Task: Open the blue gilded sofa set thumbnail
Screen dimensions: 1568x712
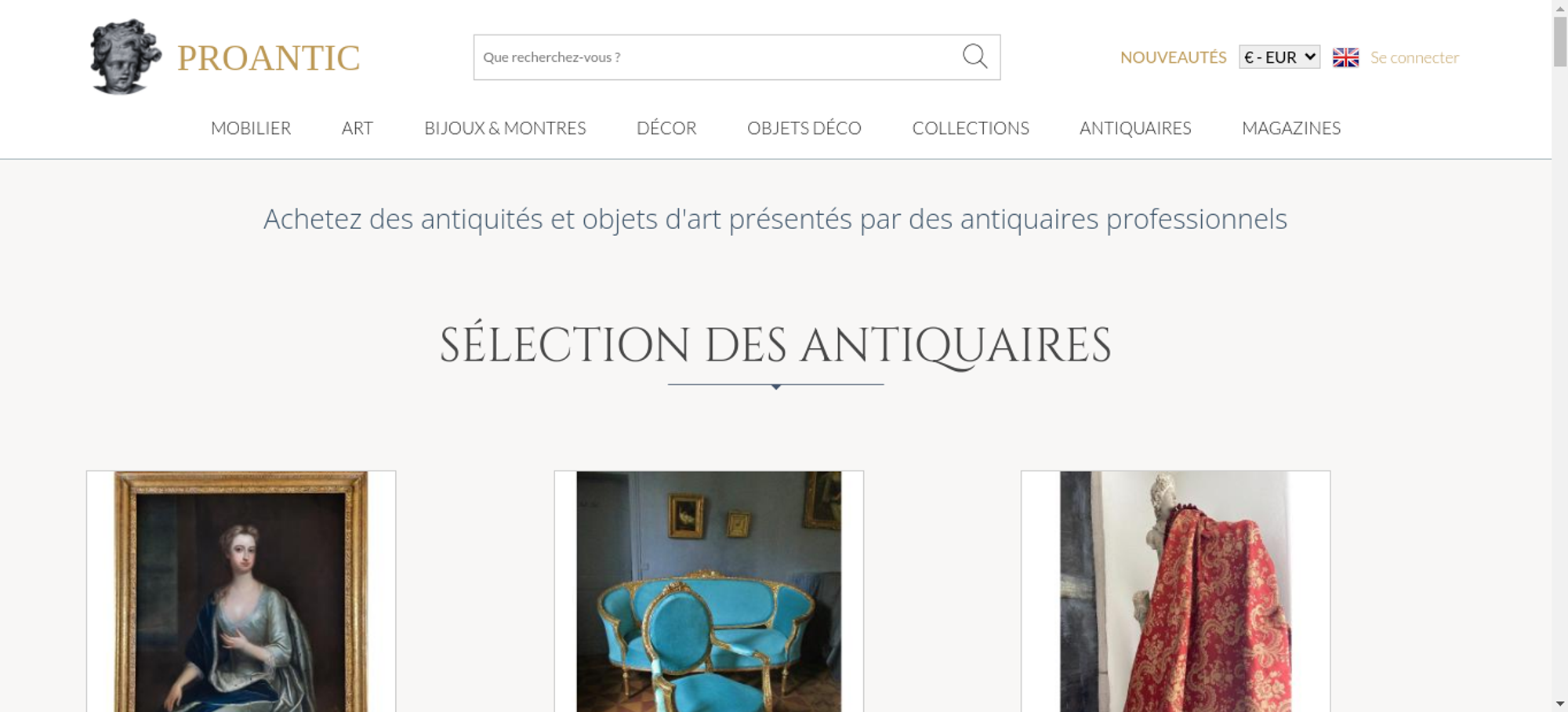Action: 709,591
